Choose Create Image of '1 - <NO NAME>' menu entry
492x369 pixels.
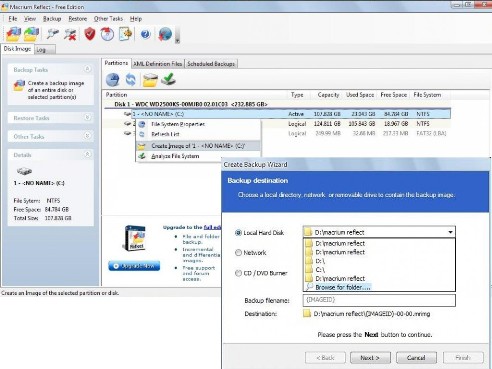[198, 146]
